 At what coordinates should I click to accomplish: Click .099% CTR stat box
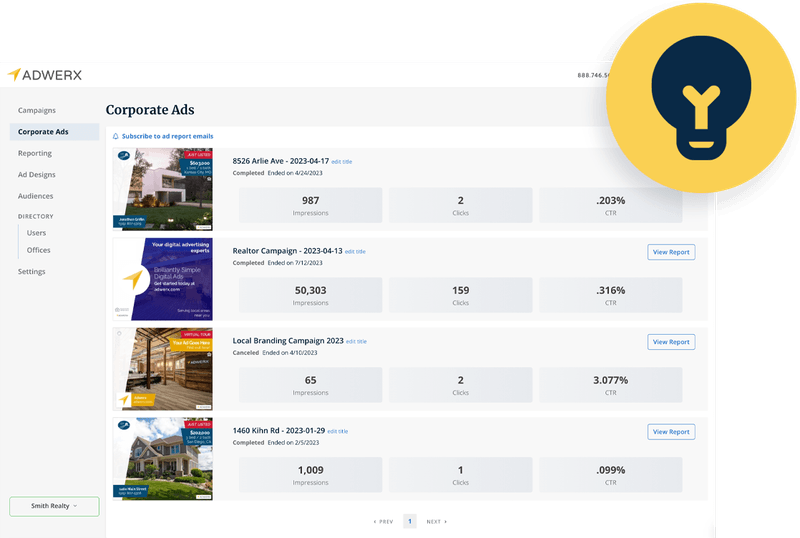point(610,475)
